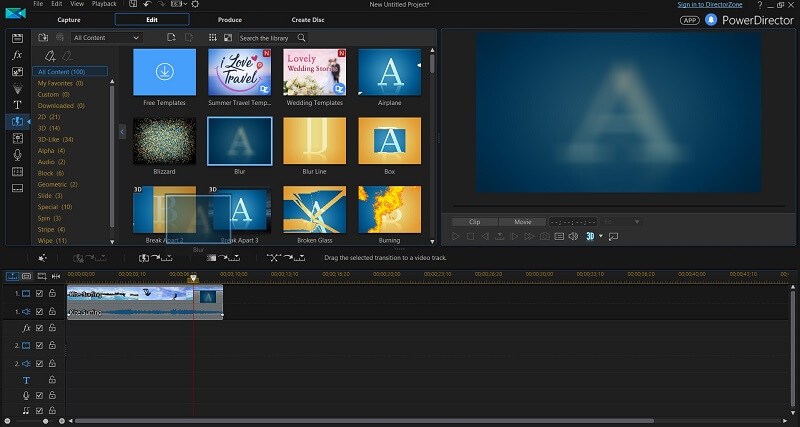Click the import transition templates icon
Image resolution: width=800 pixels, height=427 pixels.
tap(43, 38)
